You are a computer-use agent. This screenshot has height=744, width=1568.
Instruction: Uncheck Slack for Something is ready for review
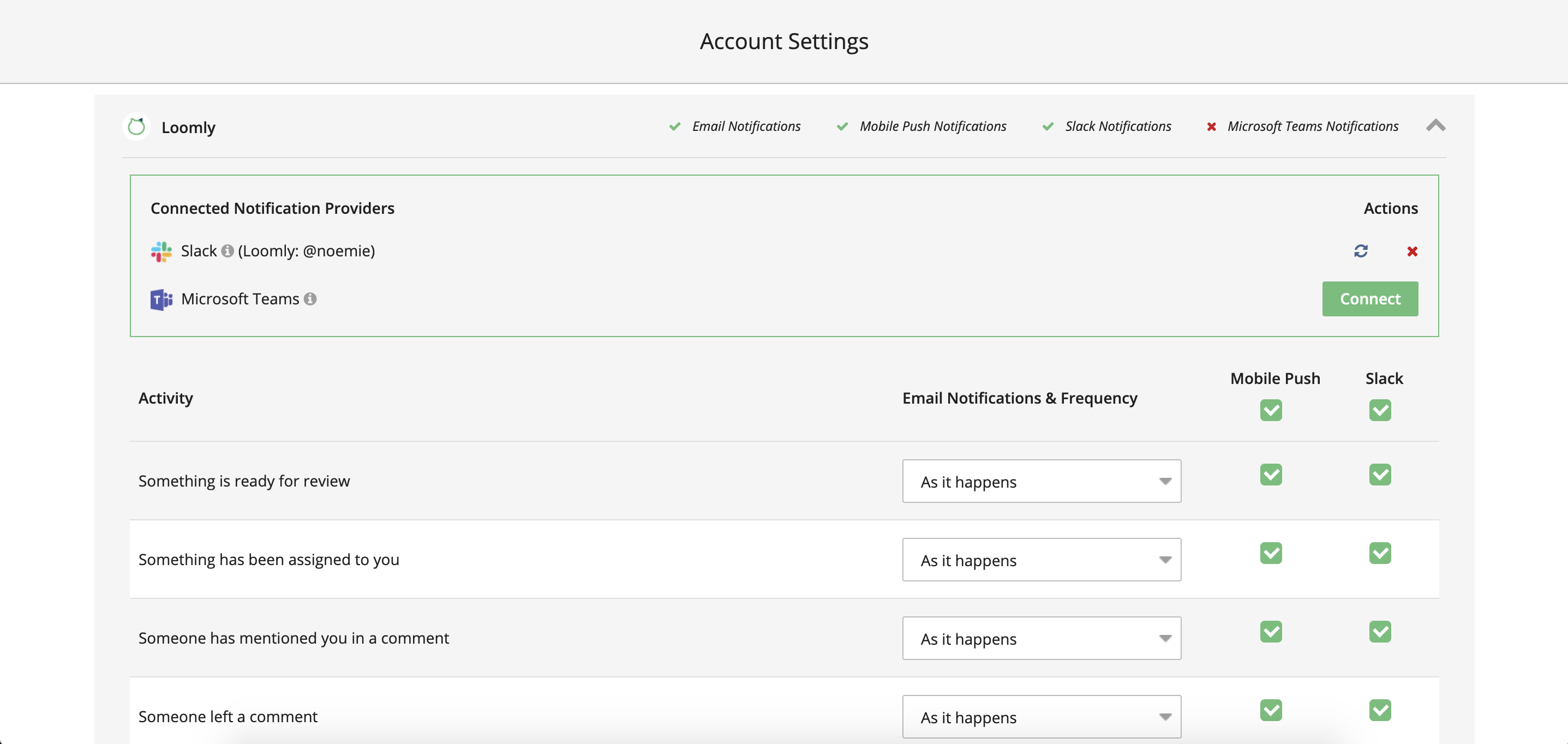pyautogui.click(x=1380, y=475)
